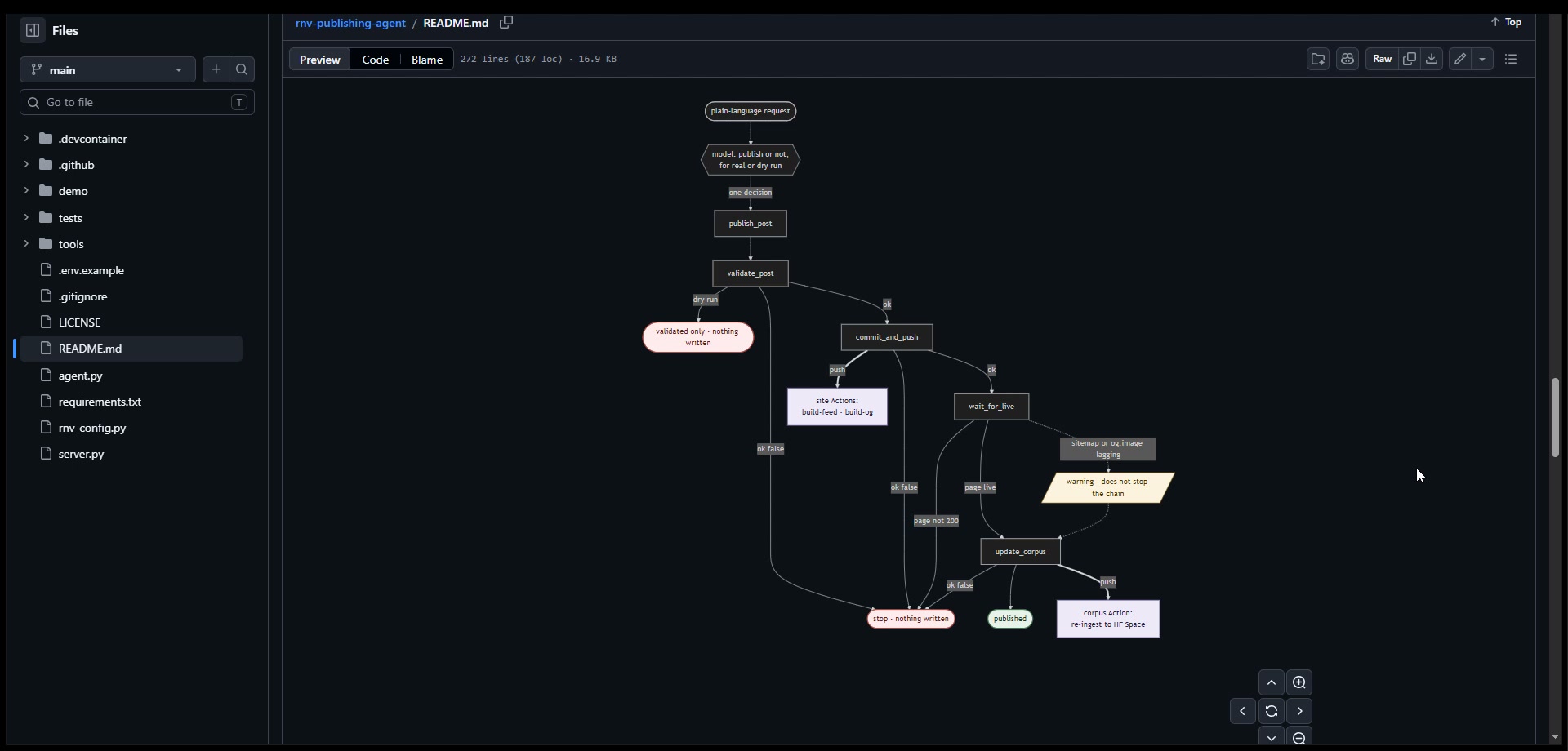
Task: Switch to the Preview tab
Action: point(319,60)
